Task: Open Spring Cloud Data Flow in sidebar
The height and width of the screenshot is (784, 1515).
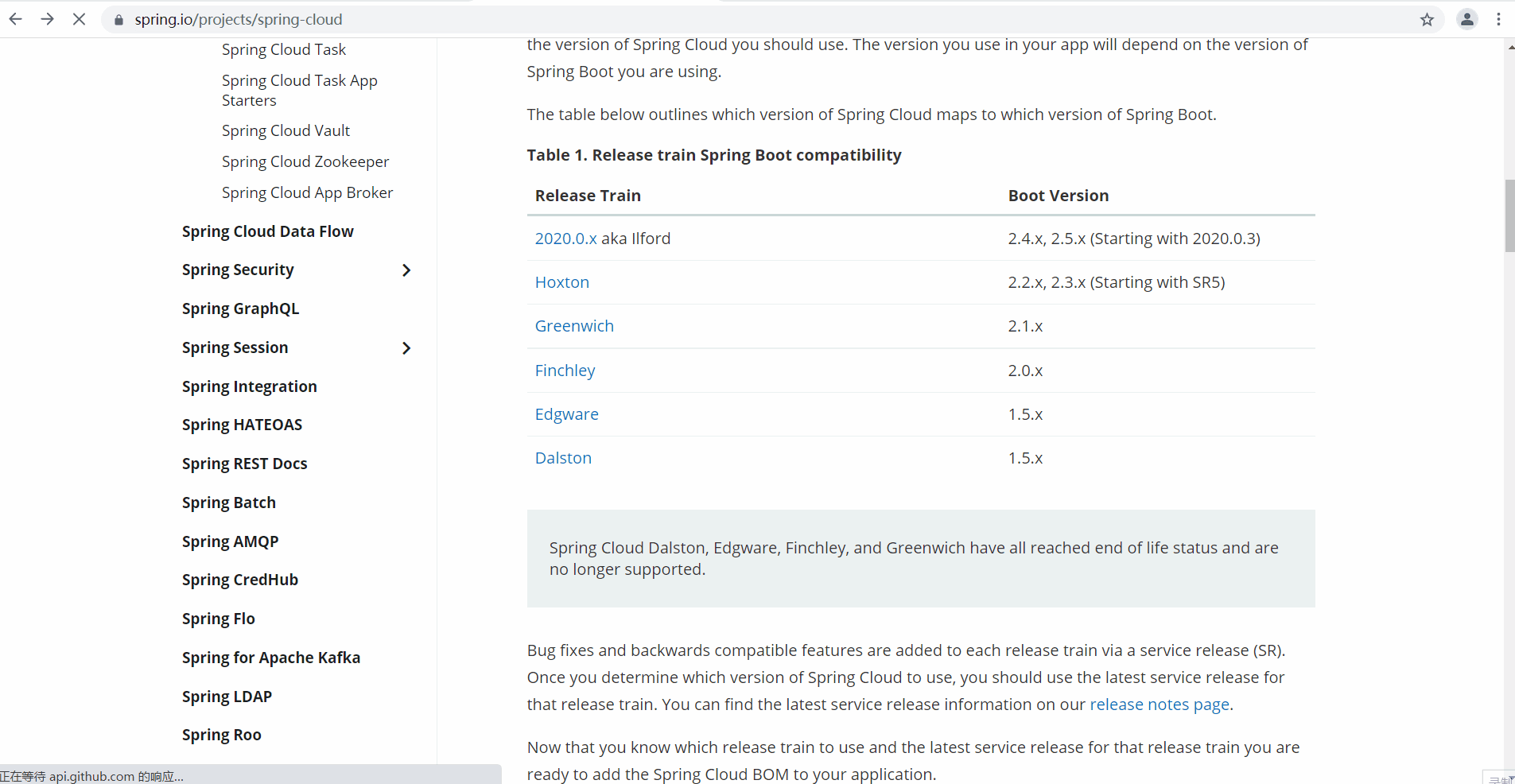Action: tap(267, 231)
